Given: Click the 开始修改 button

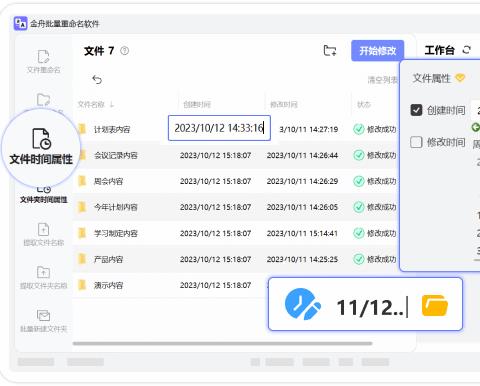Looking at the screenshot, I should [378, 51].
